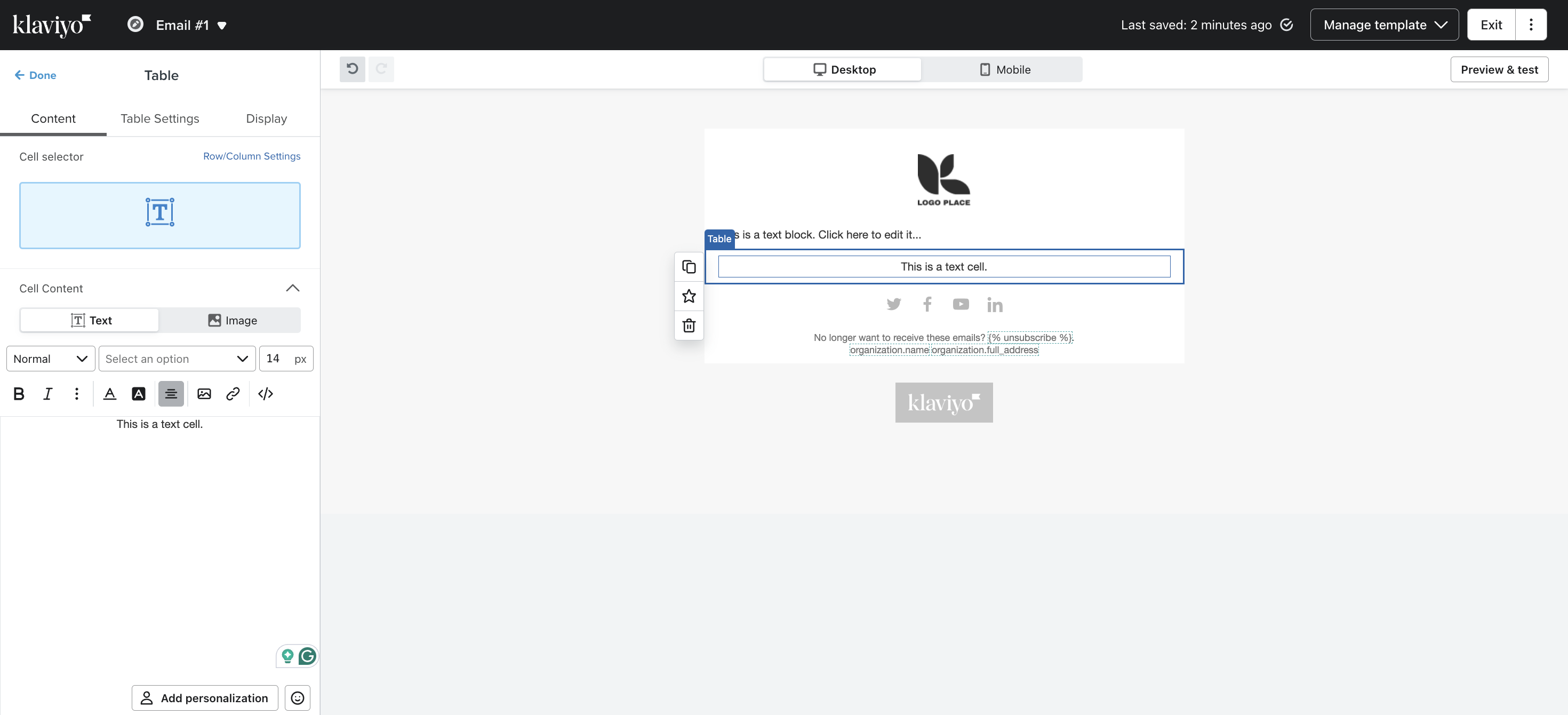
Task: Switch cell content to Image
Action: (232, 320)
